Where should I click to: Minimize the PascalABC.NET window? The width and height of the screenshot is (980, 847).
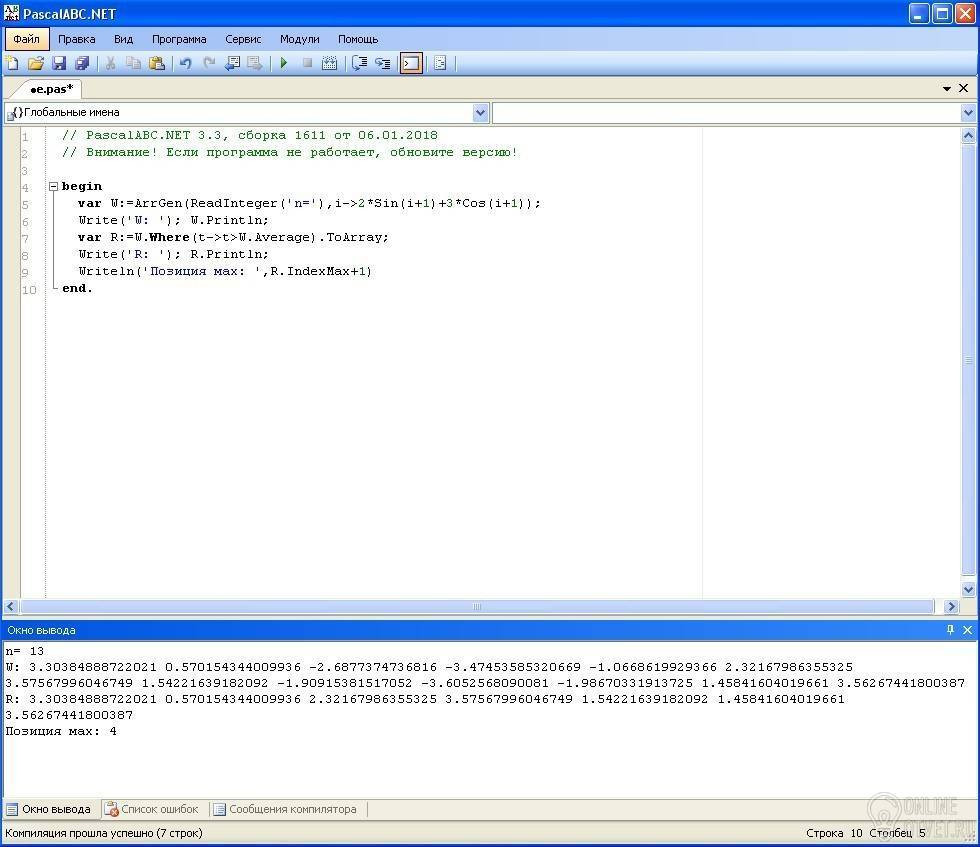[919, 14]
